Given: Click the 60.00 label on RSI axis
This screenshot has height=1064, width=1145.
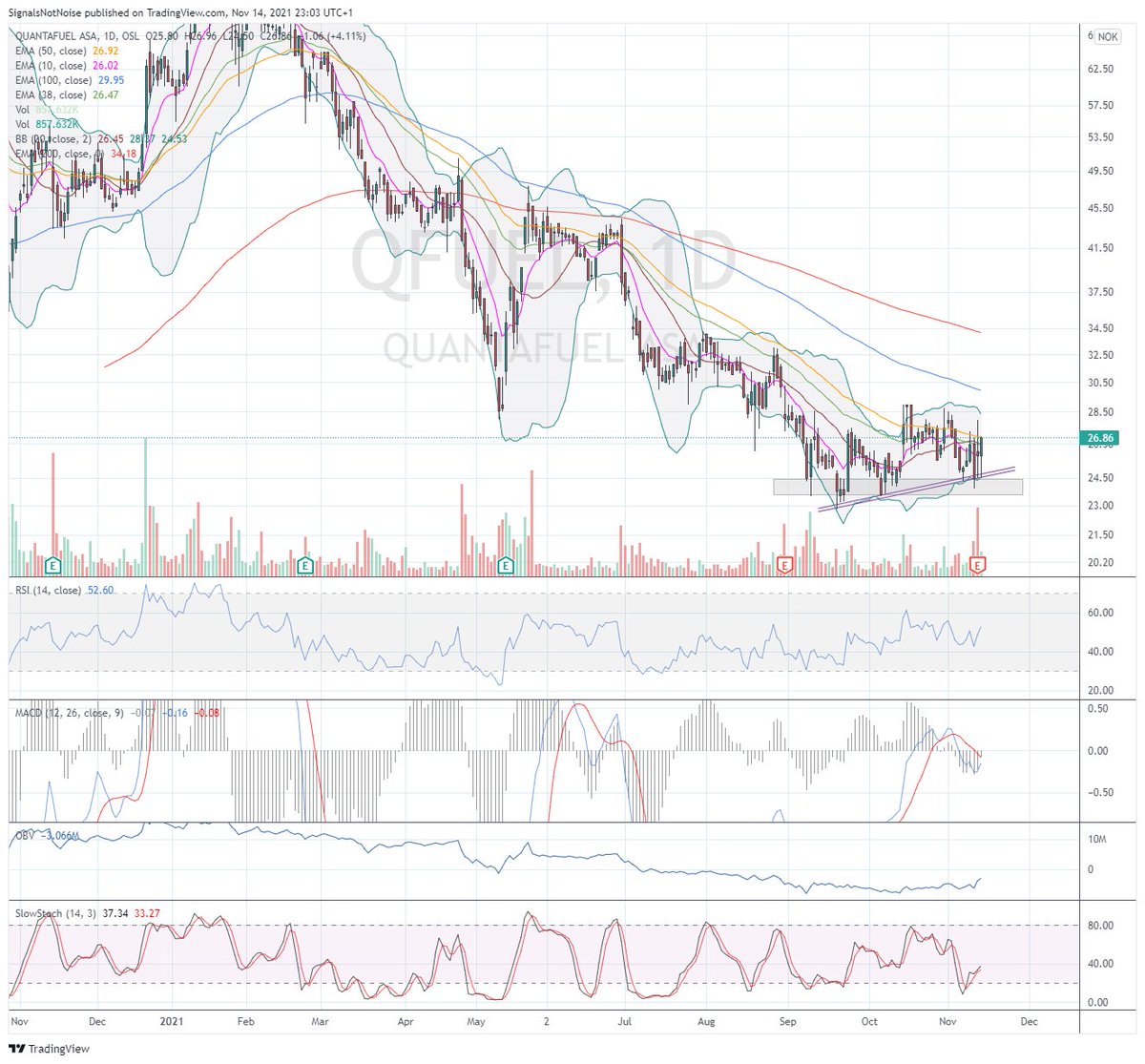Looking at the screenshot, I should (x=1101, y=613).
